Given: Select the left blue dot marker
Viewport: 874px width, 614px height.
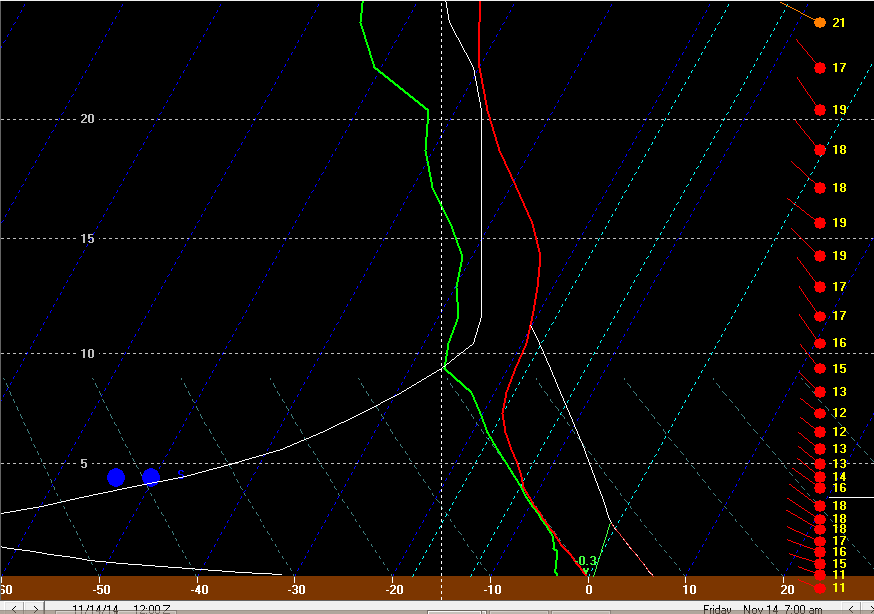Looking at the screenshot, I should coord(116,477).
